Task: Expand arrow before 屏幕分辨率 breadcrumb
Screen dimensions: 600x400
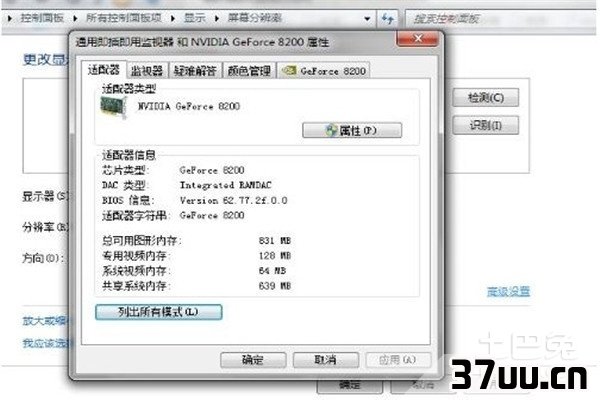Action: tap(217, 18)
